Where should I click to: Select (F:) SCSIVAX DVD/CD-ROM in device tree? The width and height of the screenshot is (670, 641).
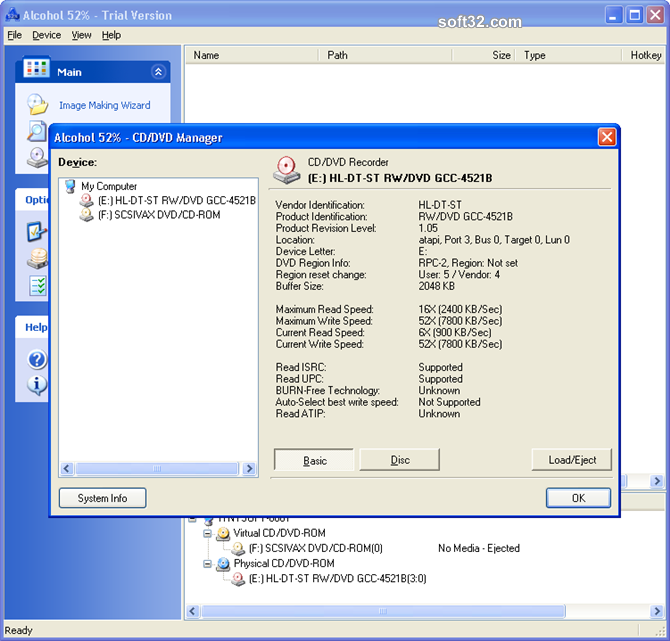tap(159, 215)
